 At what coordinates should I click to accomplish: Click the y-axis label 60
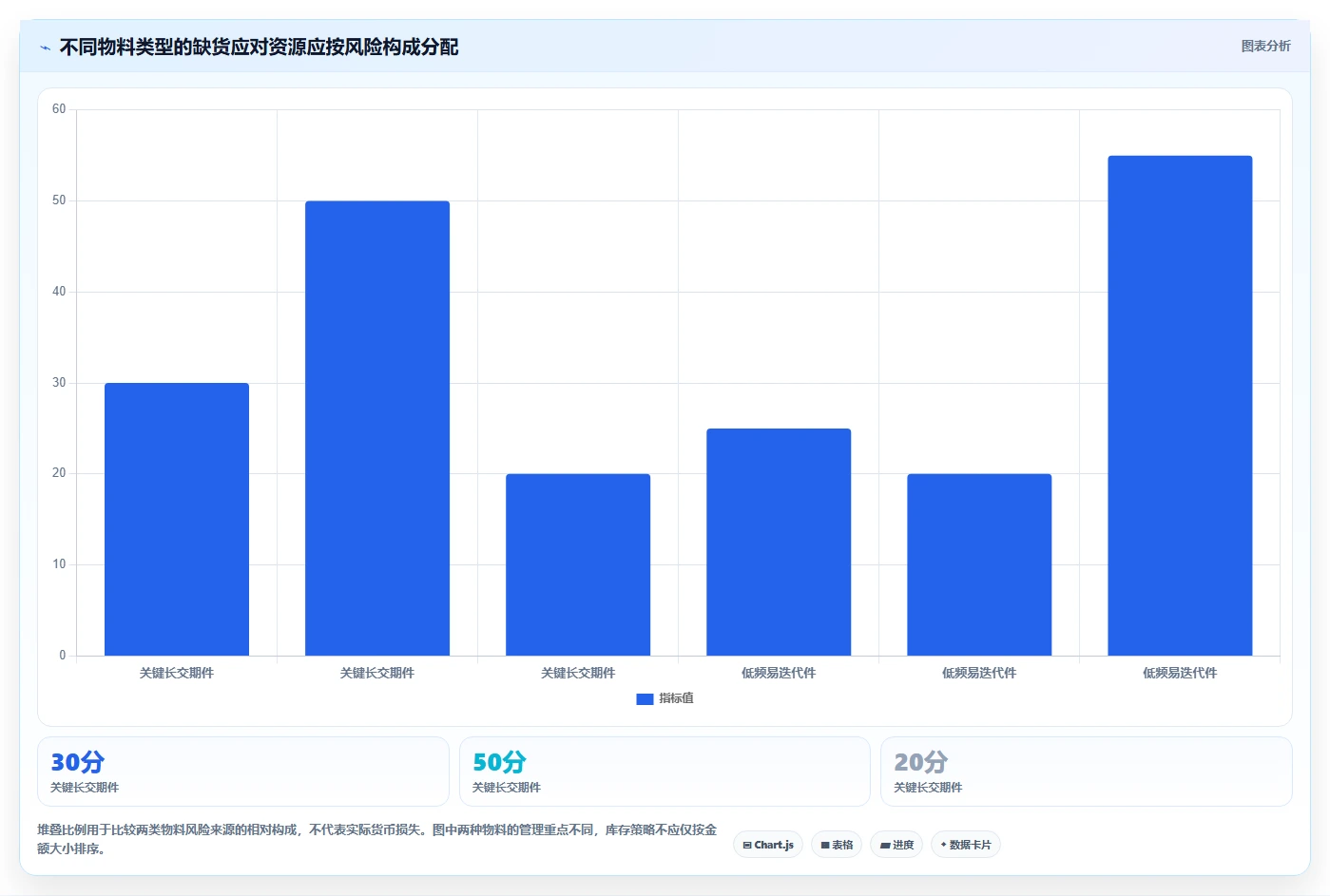59,109
